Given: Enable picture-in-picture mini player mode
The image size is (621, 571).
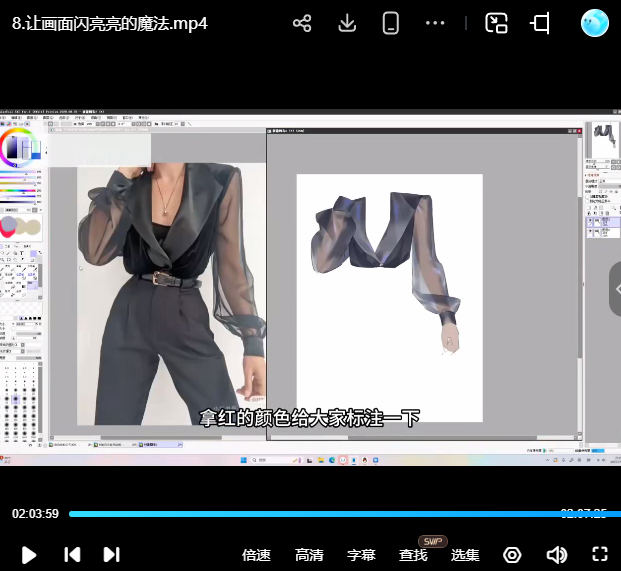Looking at the screenshot, I should (496, 23).
